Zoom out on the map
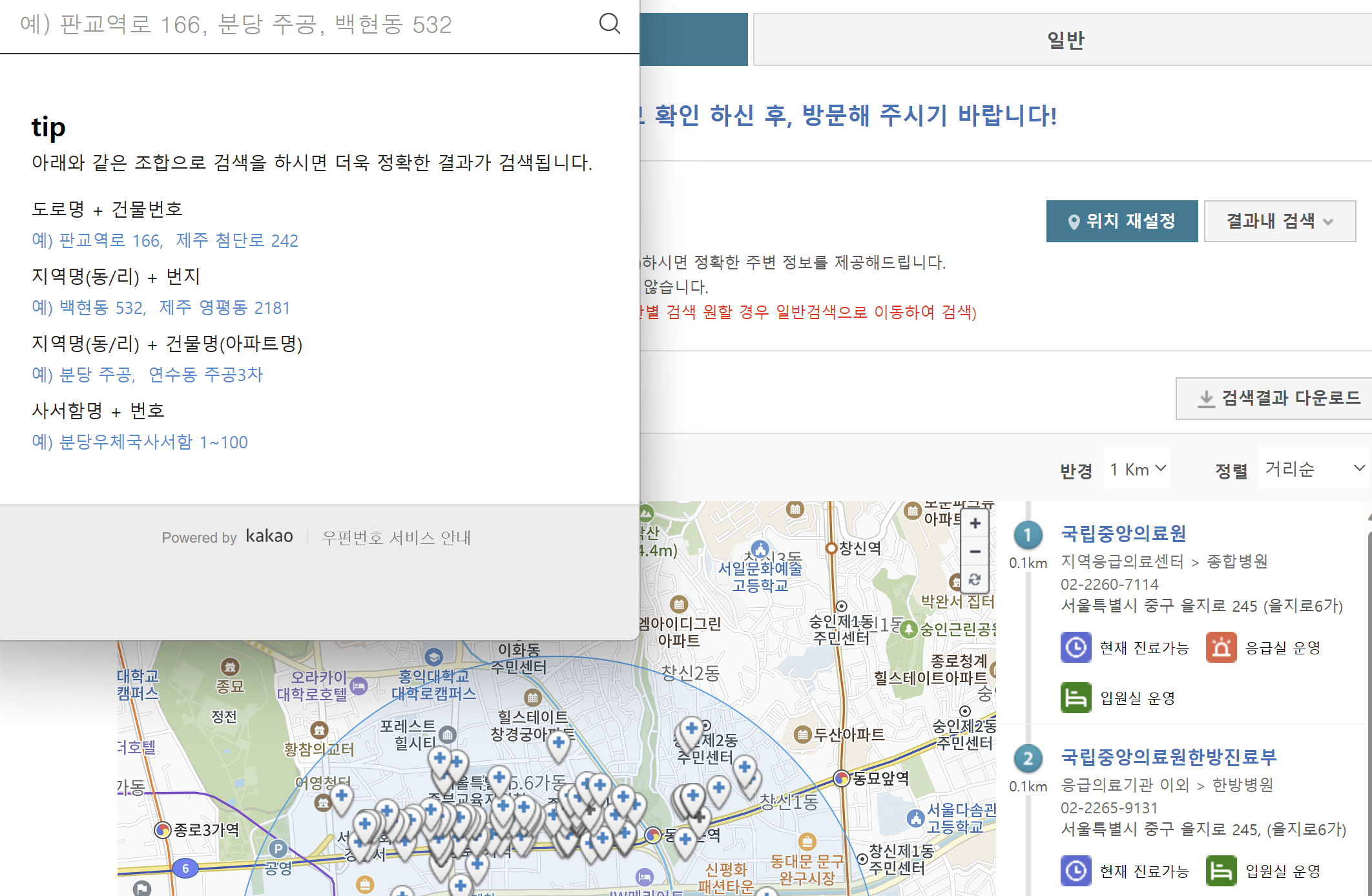 point(974,552)
